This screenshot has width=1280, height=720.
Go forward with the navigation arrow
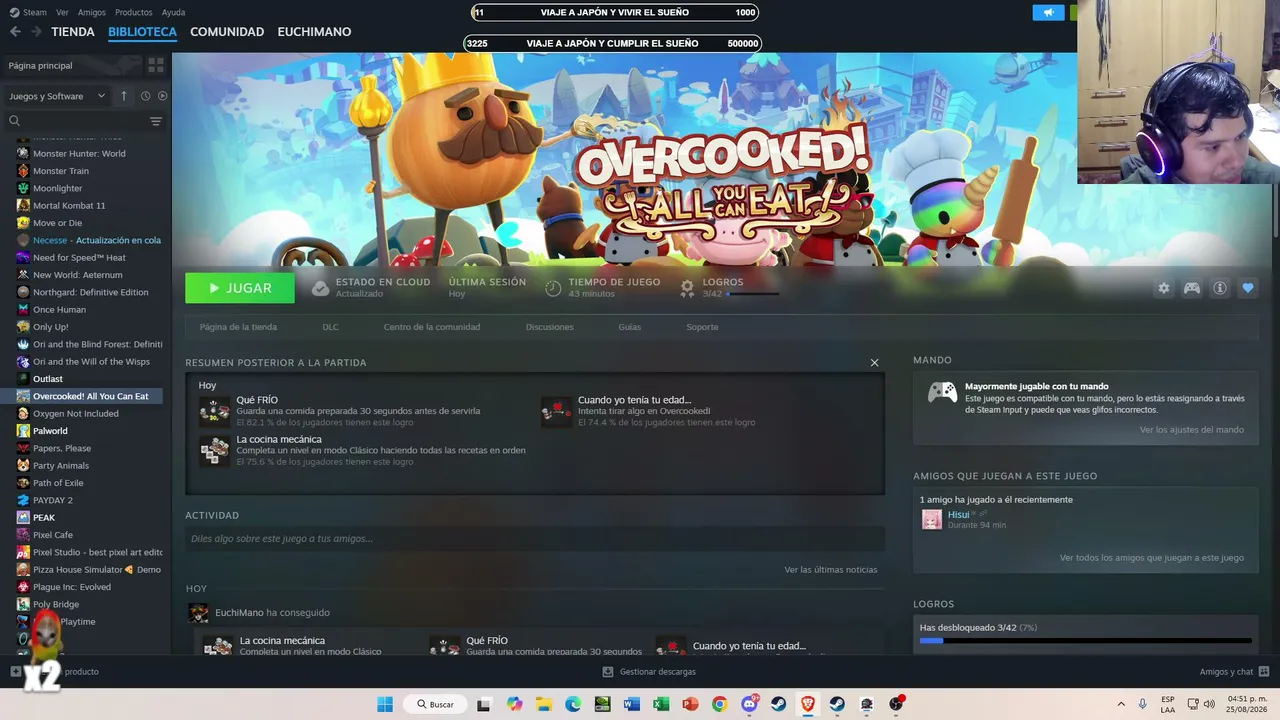[x=36, y=32]
